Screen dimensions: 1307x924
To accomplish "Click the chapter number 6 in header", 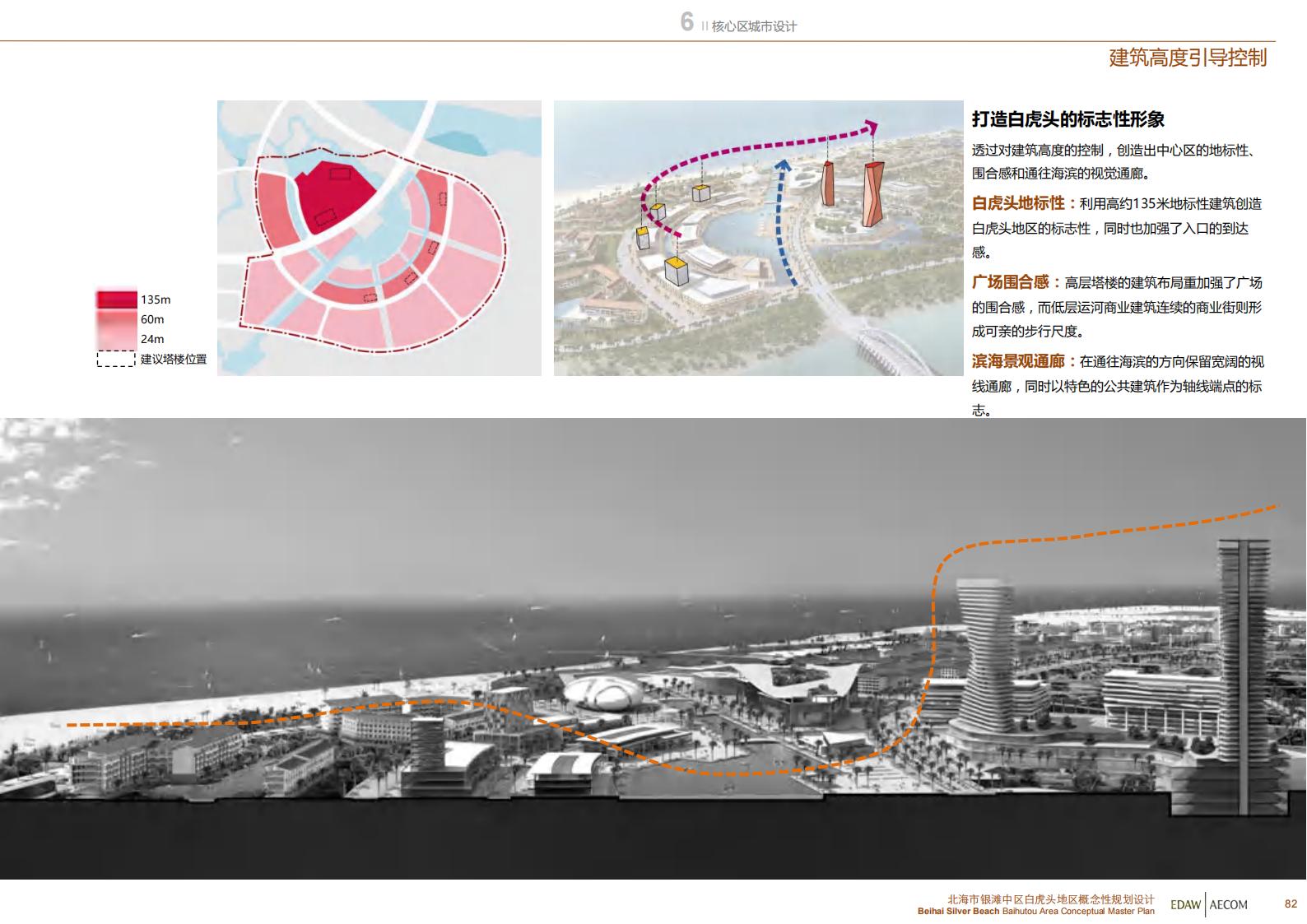I will 687,22.
